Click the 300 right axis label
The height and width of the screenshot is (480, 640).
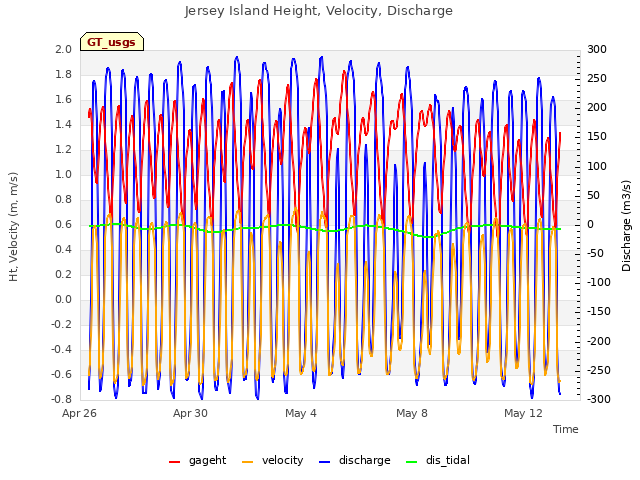(x=597, y=49)
